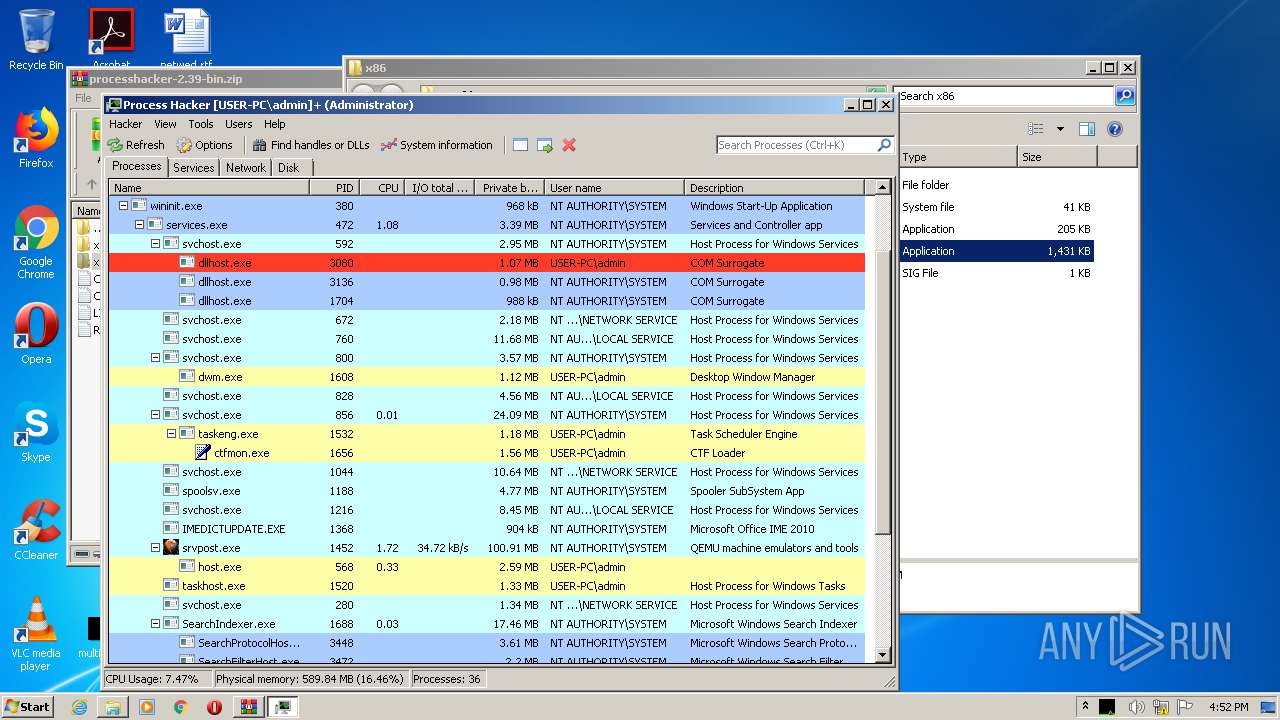Click Find handles or DLLs
The image size is (1280, 720).
click(311, 145)
